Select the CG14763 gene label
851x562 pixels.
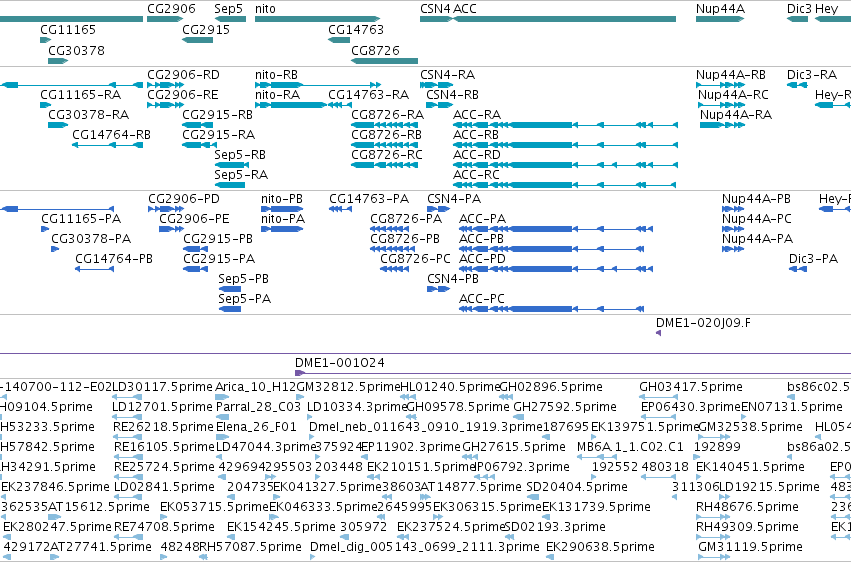point(356,29)
